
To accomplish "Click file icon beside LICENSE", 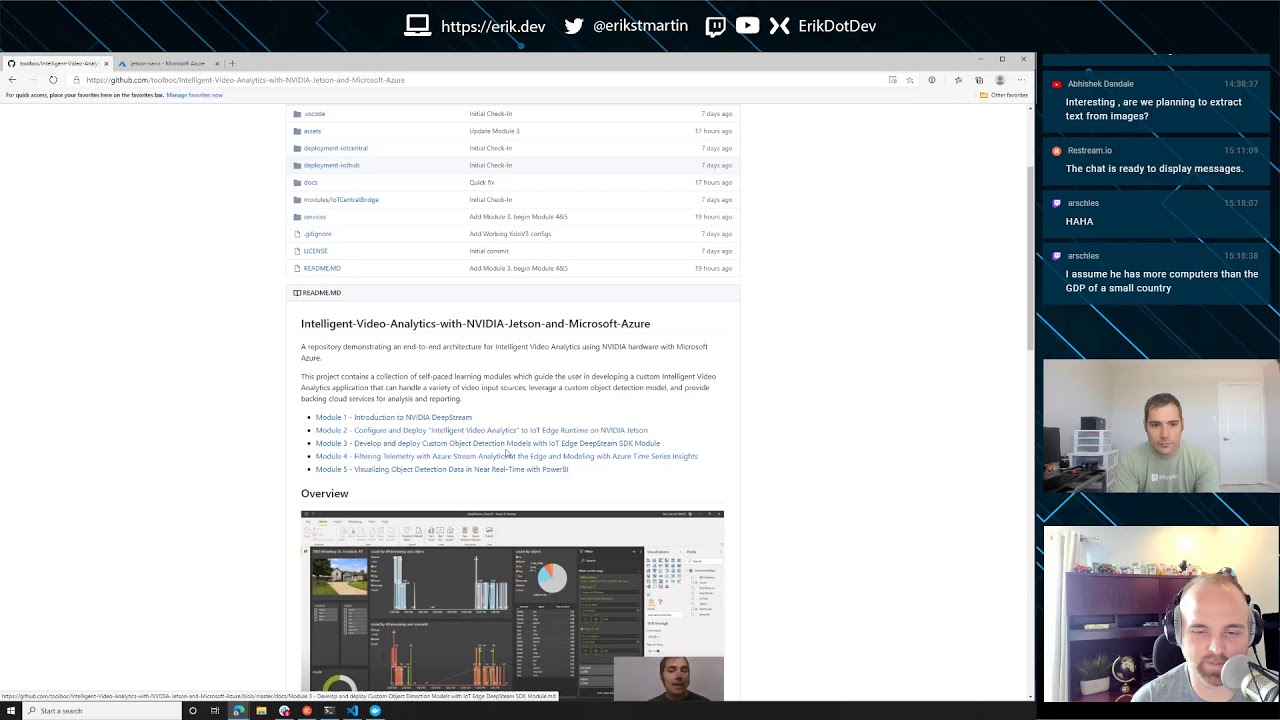I will coord(297,251).
